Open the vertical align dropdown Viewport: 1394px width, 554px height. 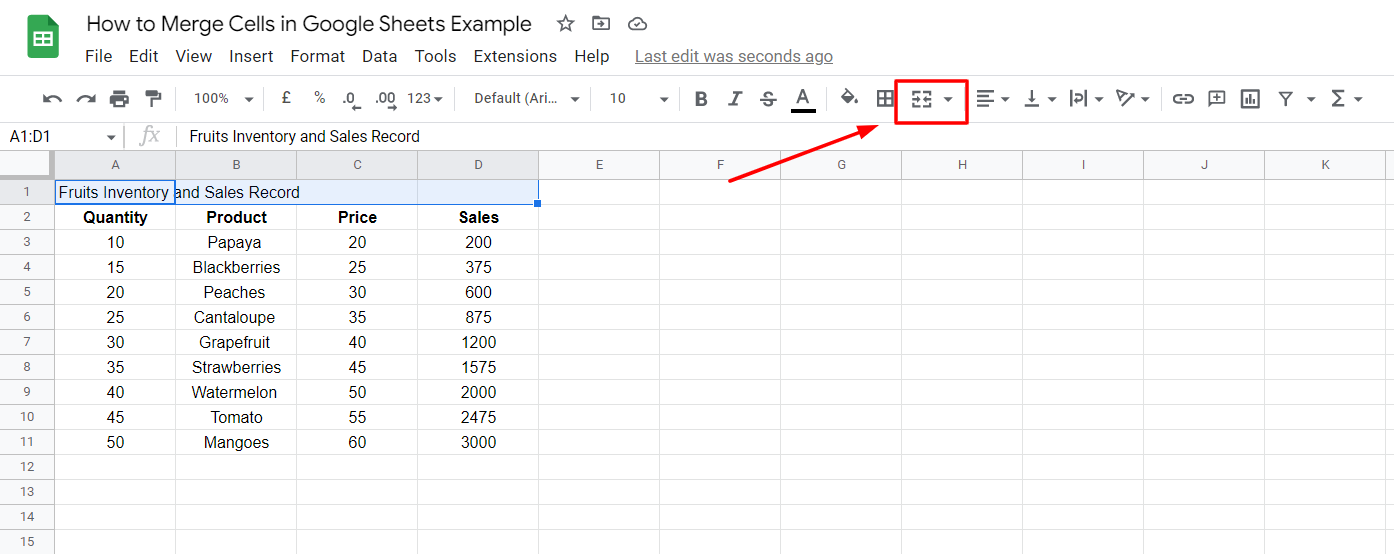pos(1040,99)
